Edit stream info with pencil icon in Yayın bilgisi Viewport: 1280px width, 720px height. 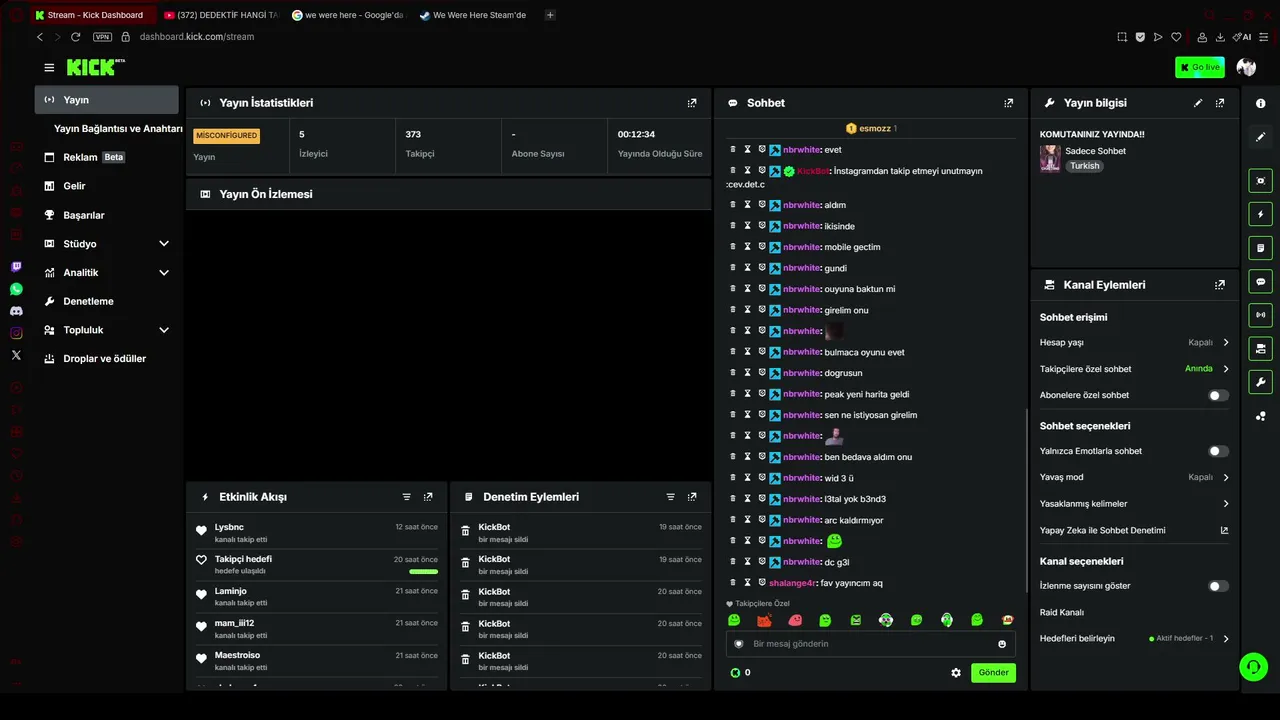pos(1198,103)
